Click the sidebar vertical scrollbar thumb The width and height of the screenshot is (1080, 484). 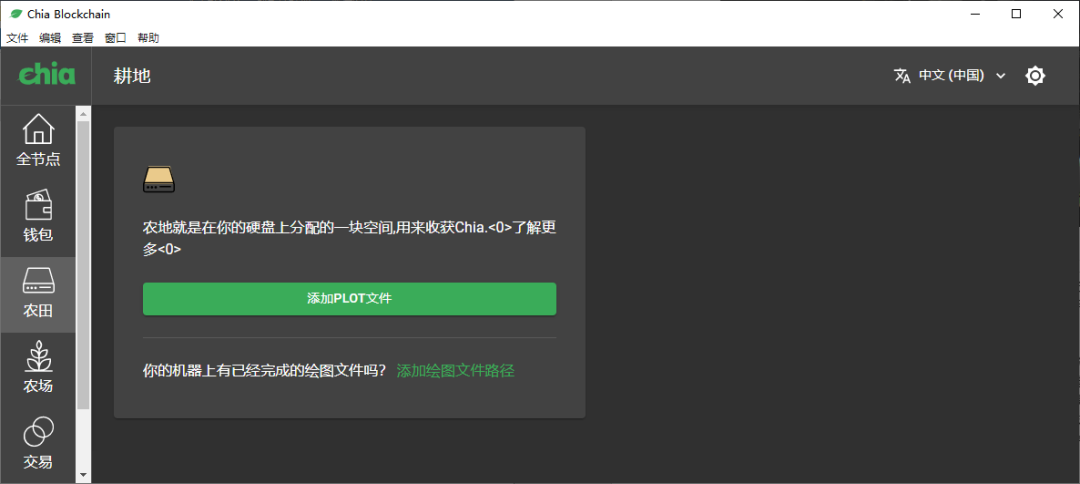(x=83, y=265)
